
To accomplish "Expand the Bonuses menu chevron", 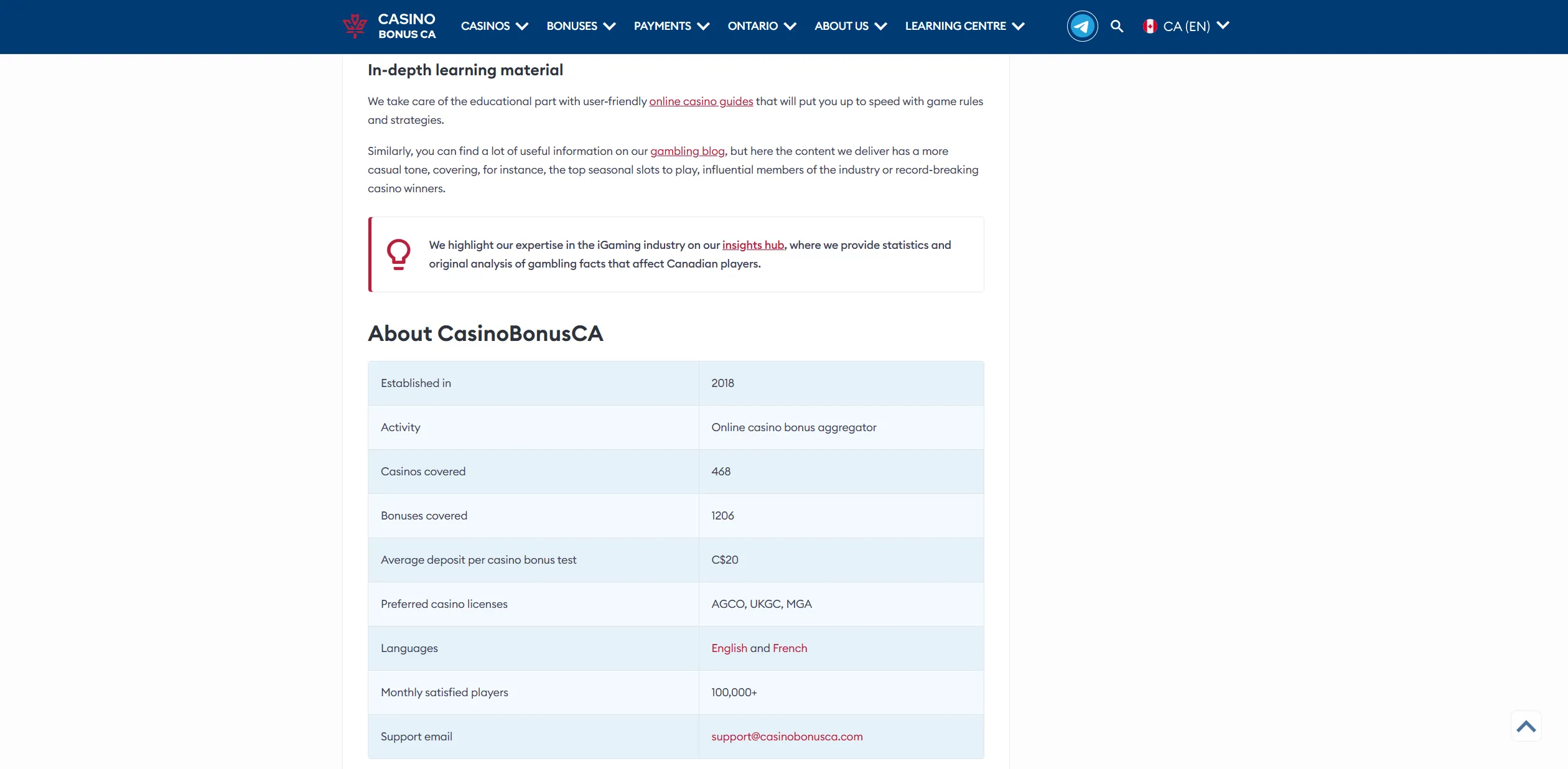I will [x=609, y=26].
